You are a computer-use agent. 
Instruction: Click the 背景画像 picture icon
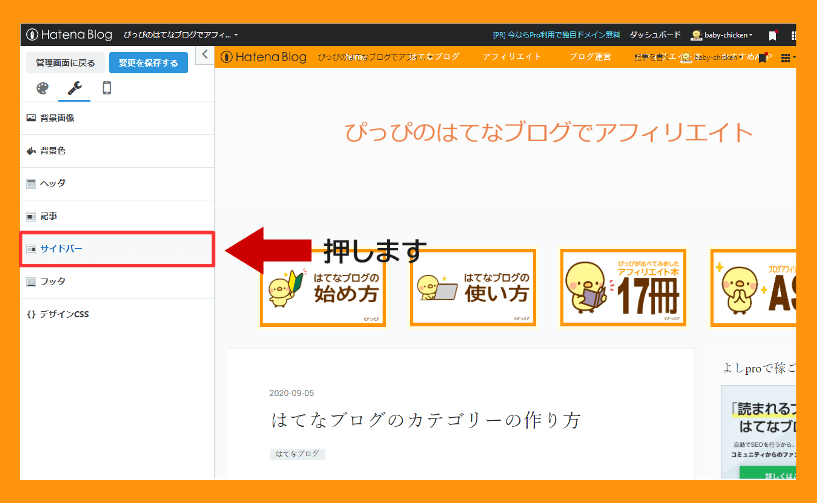tap(31, 118)
